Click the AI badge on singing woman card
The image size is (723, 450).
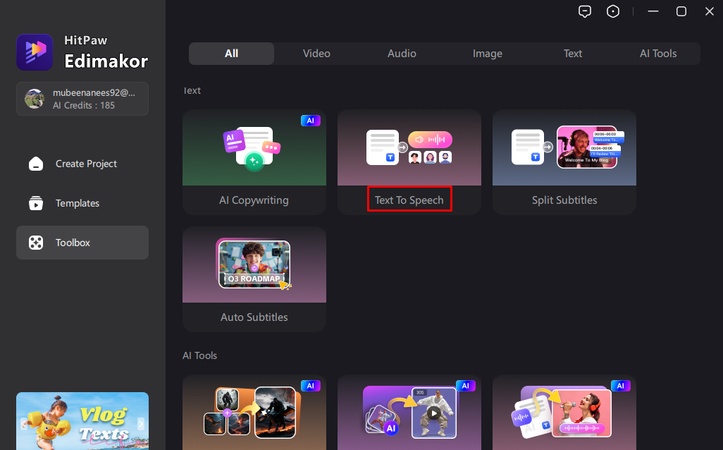pos(620,386)
